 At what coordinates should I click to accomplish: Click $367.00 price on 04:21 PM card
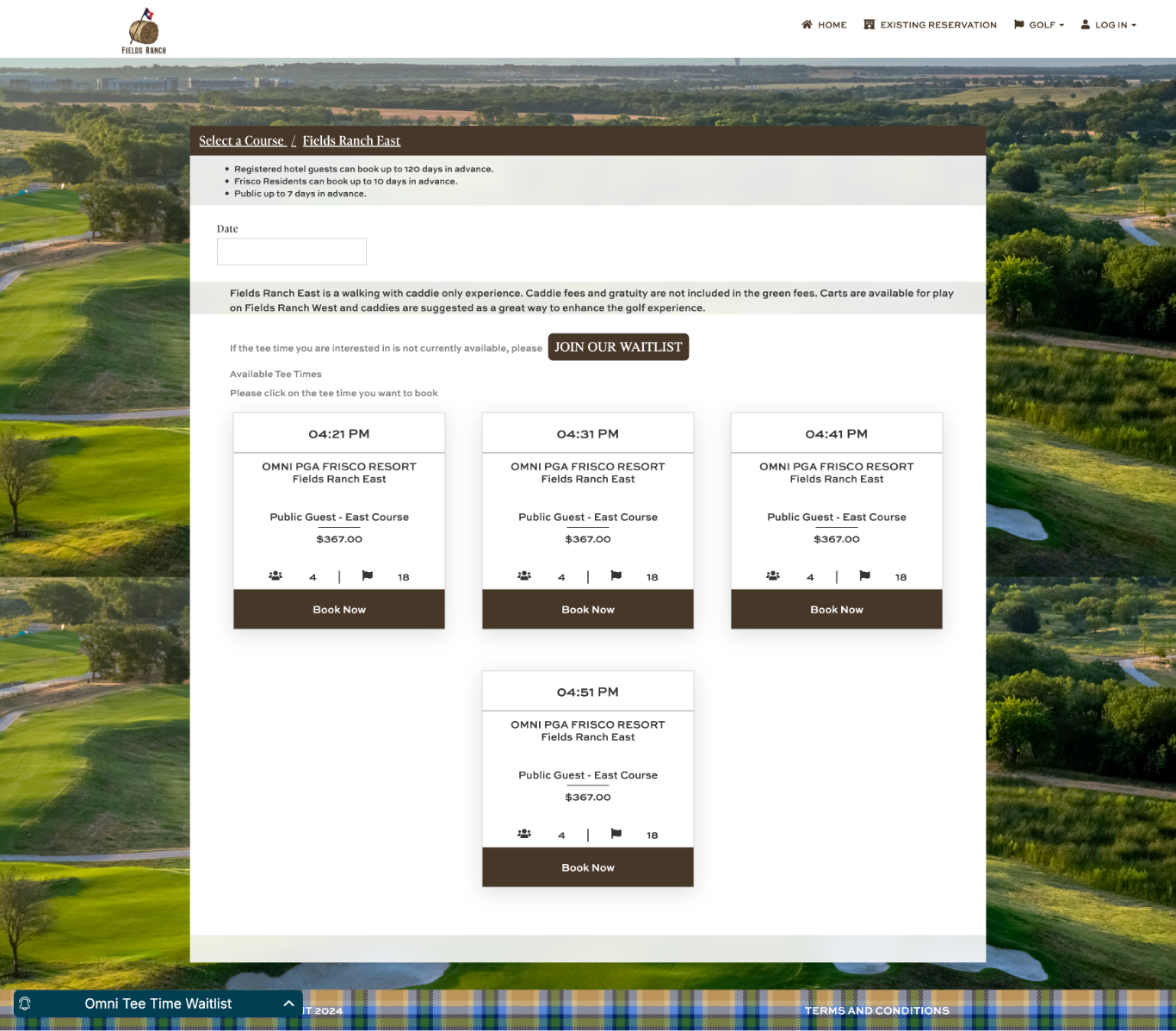(x=339, y=539)
